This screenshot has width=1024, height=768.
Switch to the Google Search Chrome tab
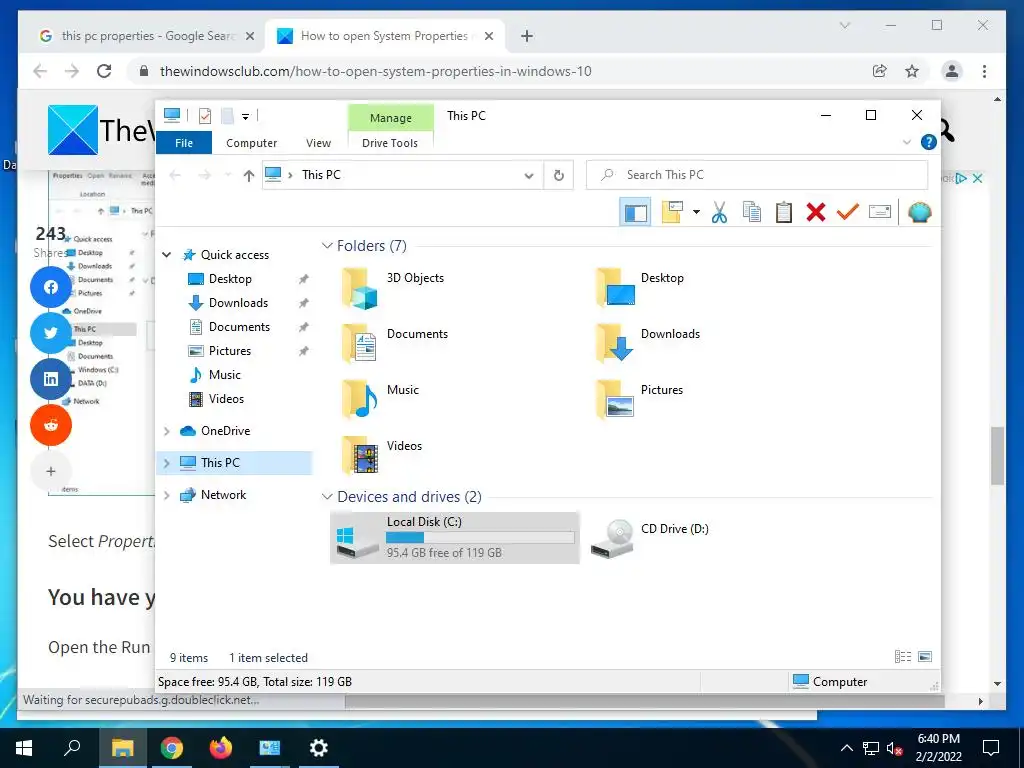pyautogui.click(x=147, y=36)
